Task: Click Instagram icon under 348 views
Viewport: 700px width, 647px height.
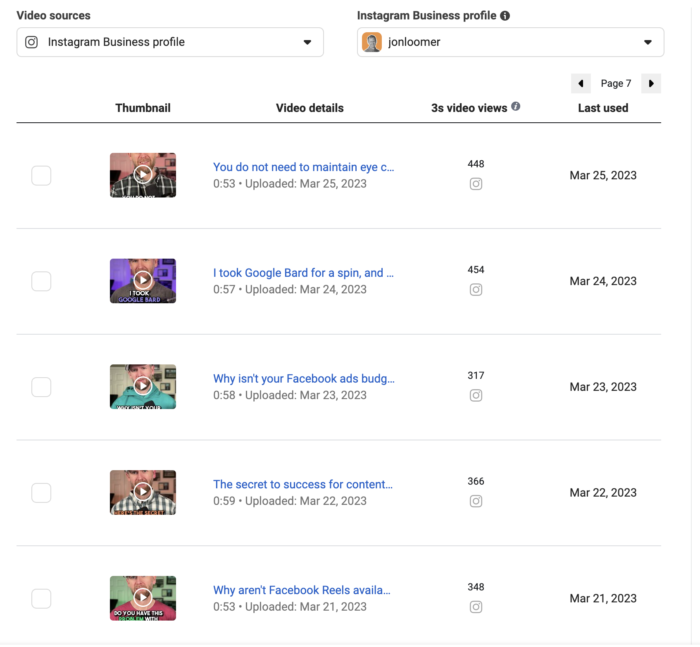Action: coord(476,607)
